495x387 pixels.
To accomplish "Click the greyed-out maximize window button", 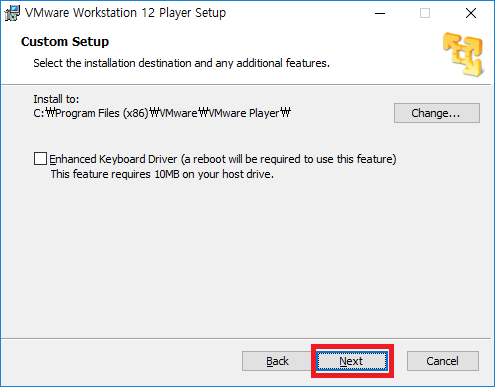I will pyautogui.click(x=425, y=13).
